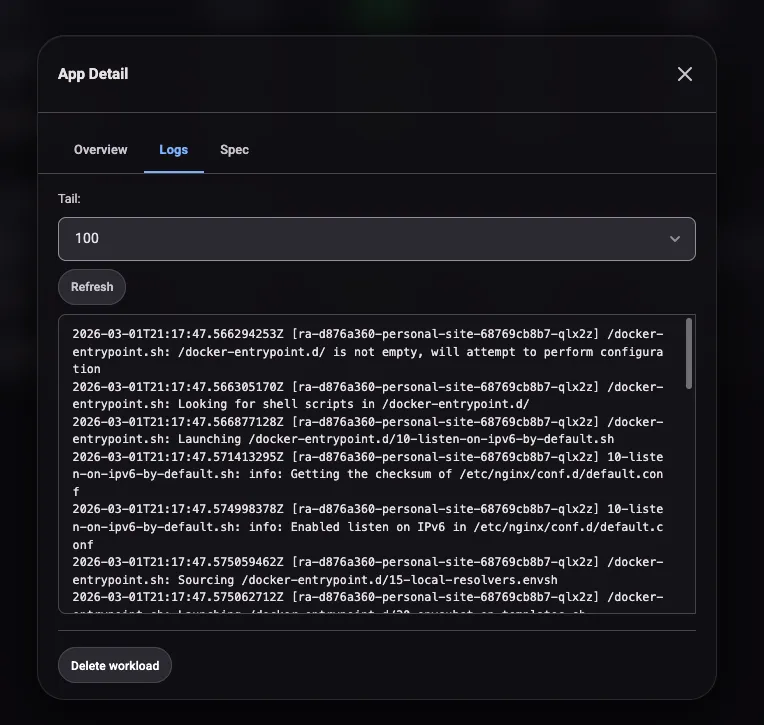Switch to the Overview tab

(x=101, y=150)
